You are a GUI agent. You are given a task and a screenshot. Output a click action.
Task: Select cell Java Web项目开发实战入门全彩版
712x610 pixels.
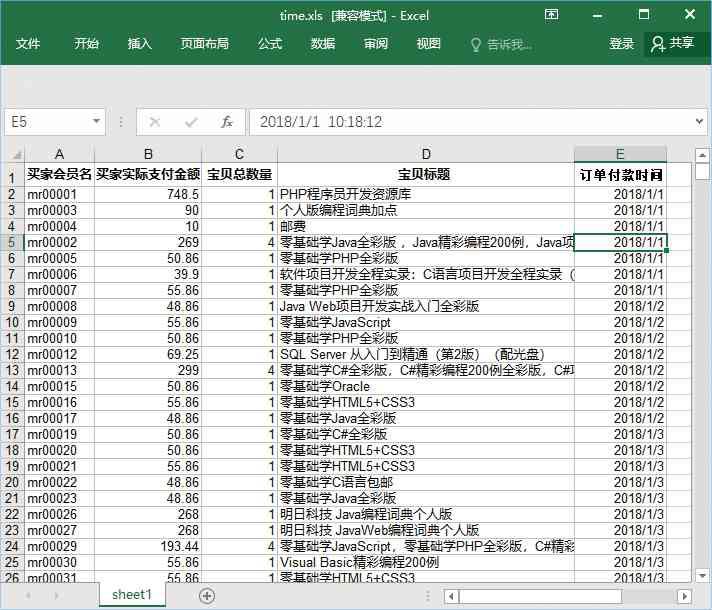point(426,307)
